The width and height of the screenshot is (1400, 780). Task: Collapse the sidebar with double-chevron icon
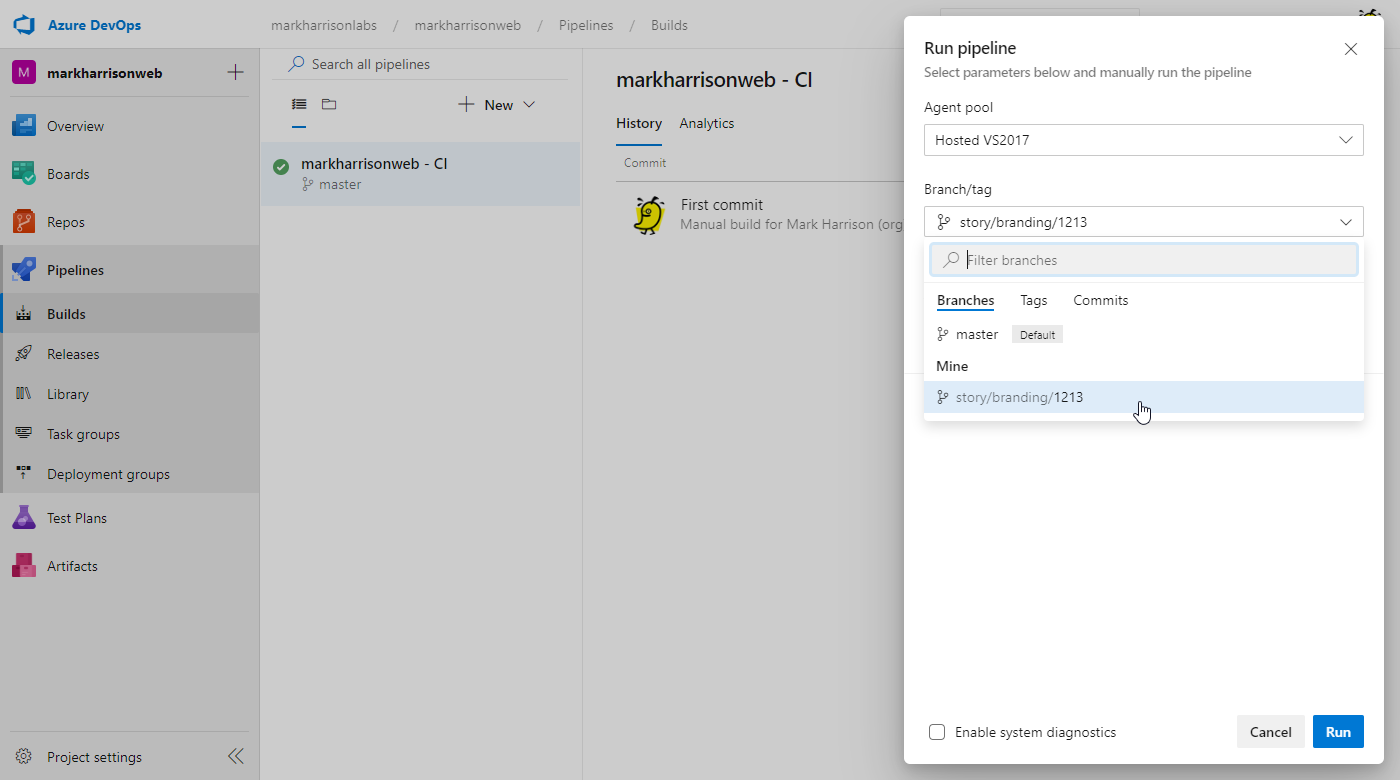point(235,756)
